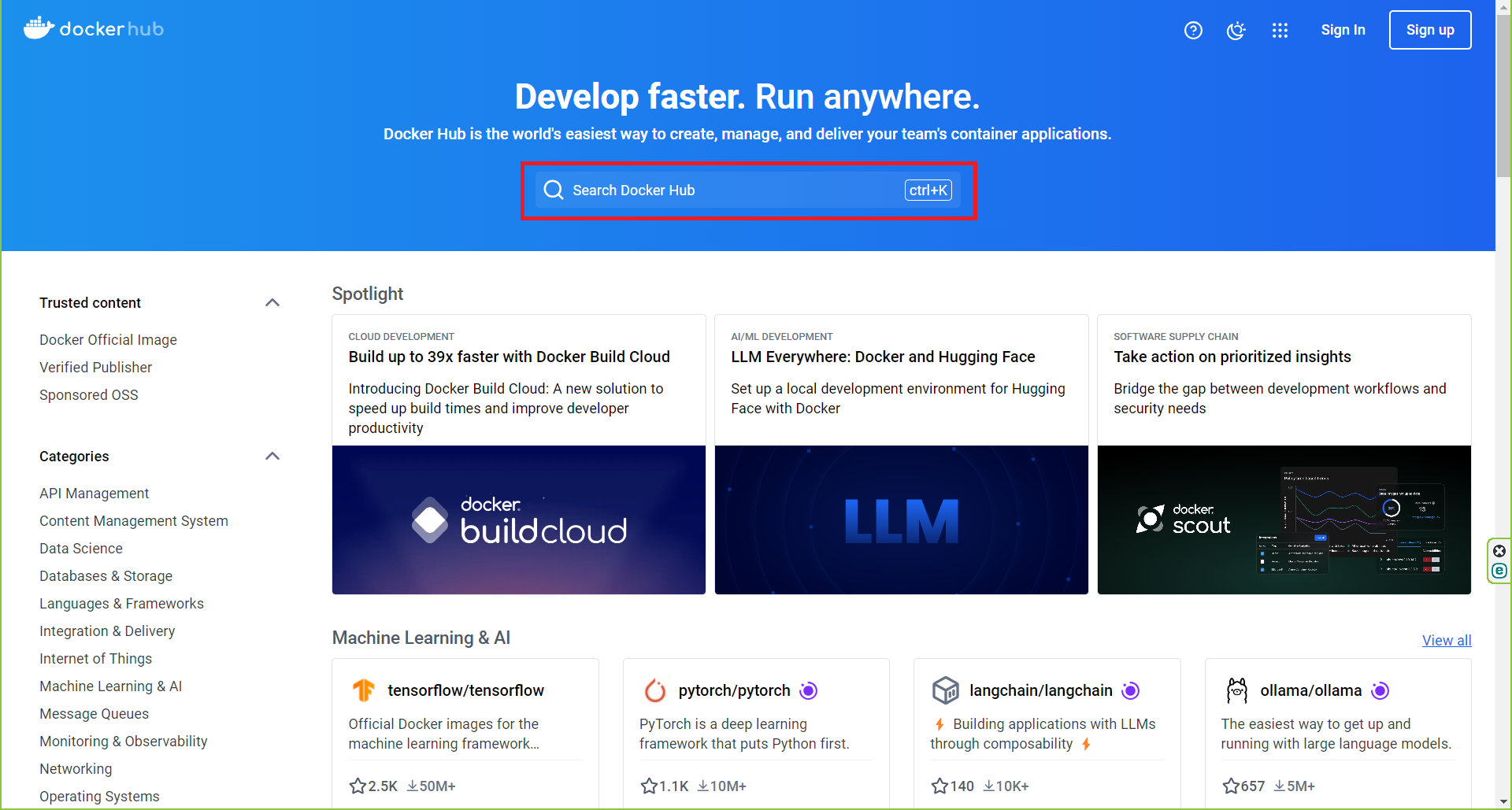The image size is (1512, 810).
Task: Click the Sign In link
Action: [1343, 30]
